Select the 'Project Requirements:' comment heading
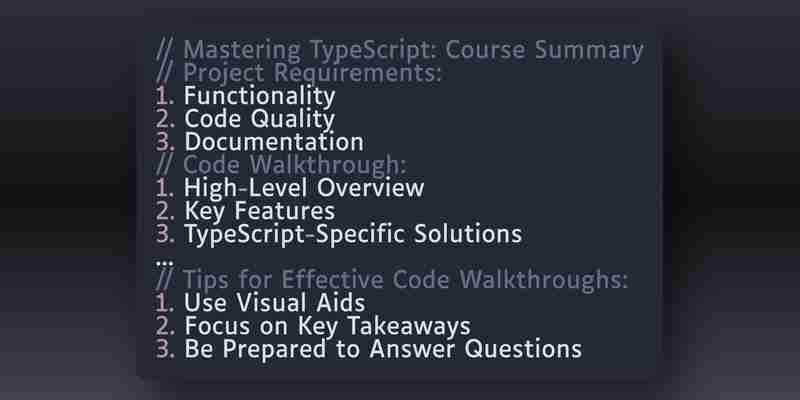Screen dimensions: 800x400 (x=299, y=73)
